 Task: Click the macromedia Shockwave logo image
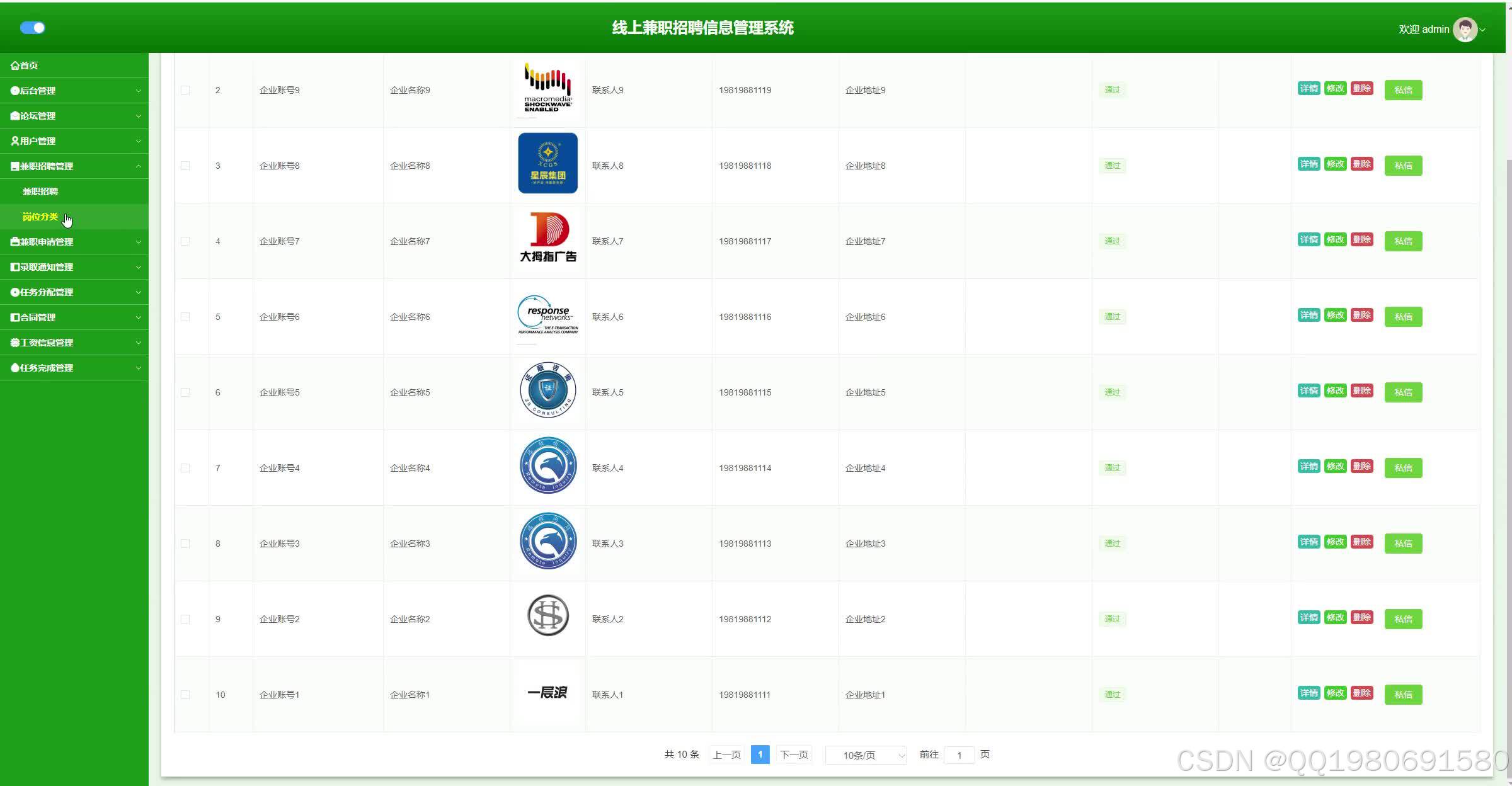[x=547, y=88]
